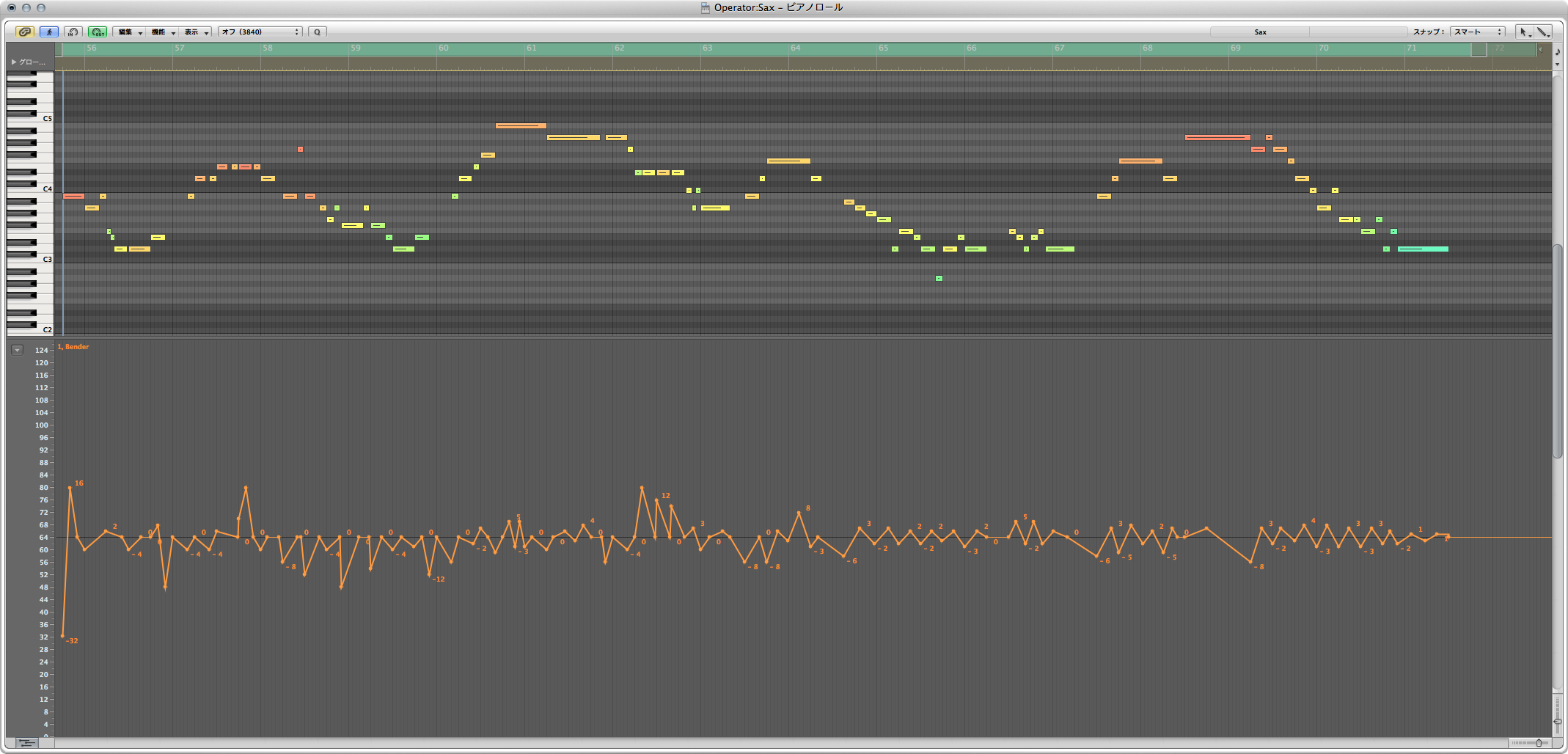Open the 機能 (Functions) menu

pyautogui.click(x=162, y=32)
